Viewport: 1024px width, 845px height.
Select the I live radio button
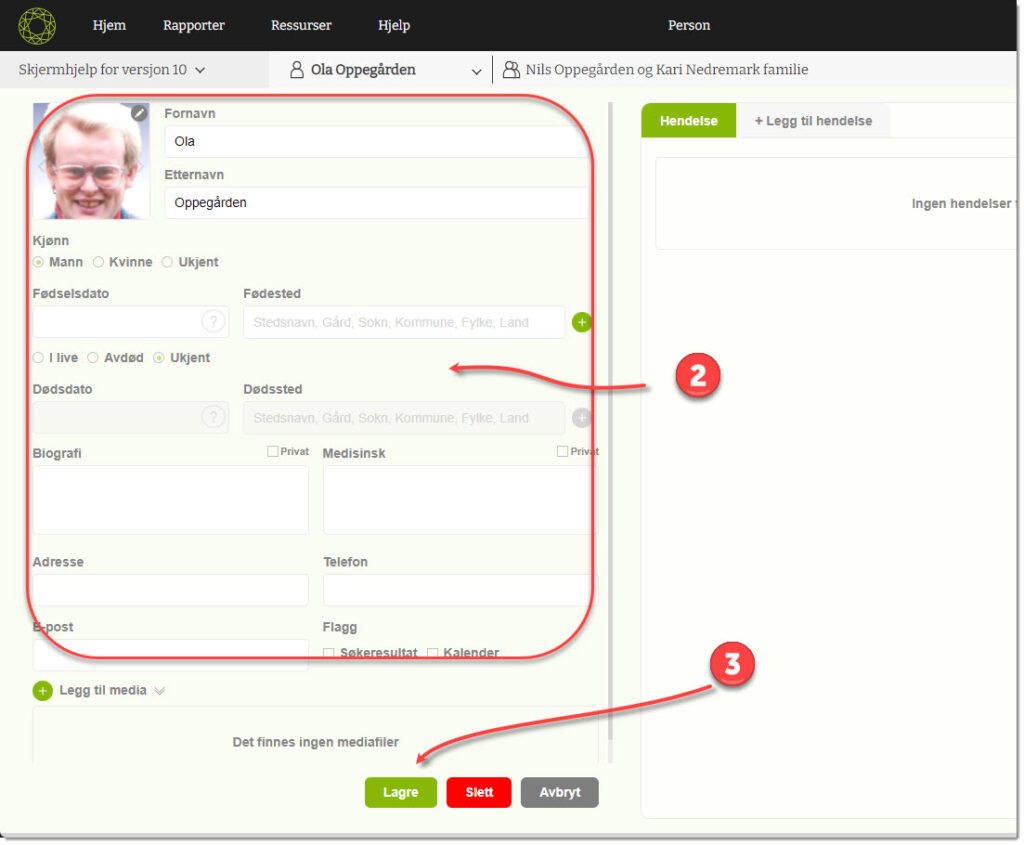(x=38, y=357)
